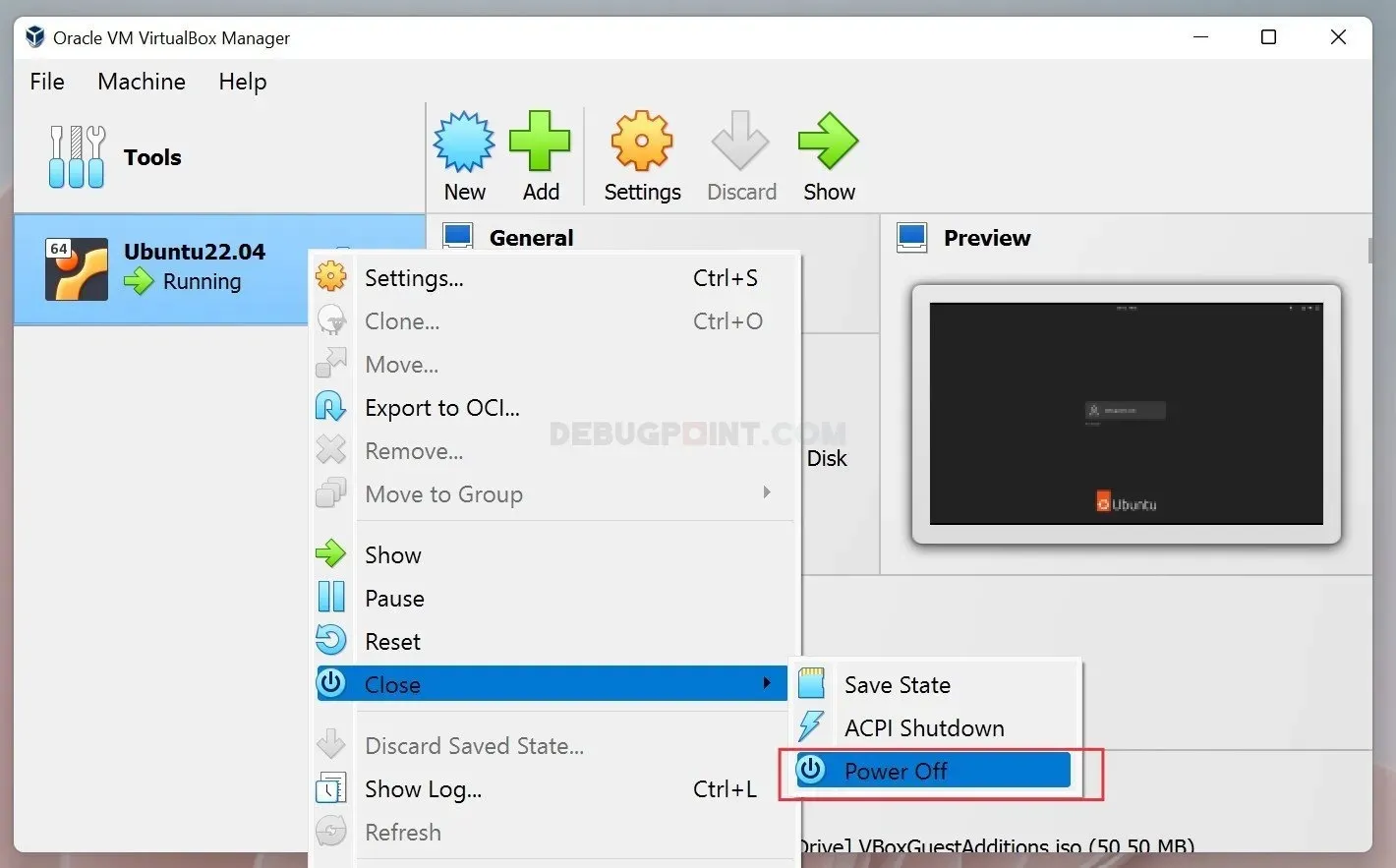The height and width of the screenshot is (868, 1396).
Task: Choose Reset from the context menu
Action: tap(553, 642)
